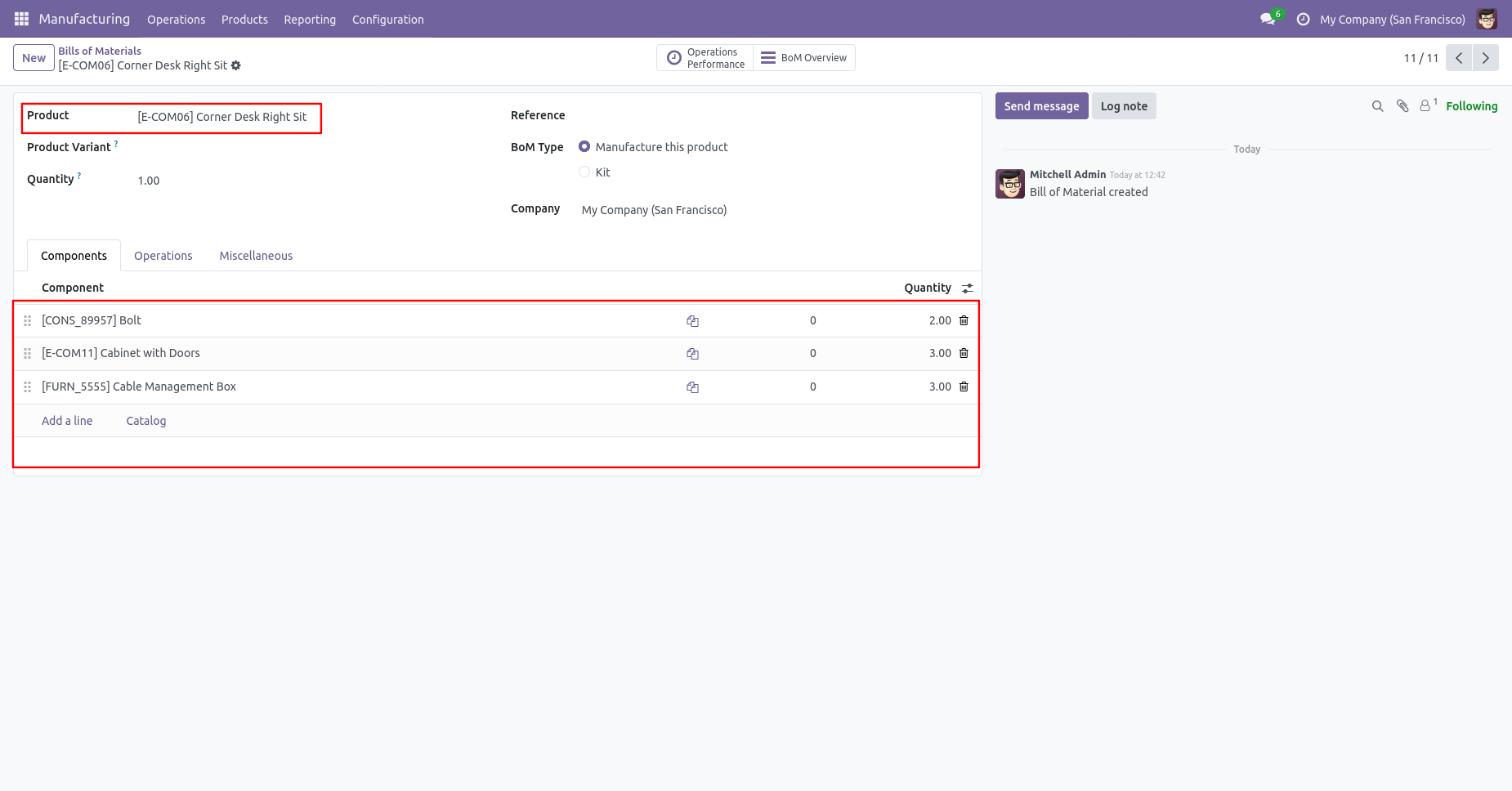Click the copy icon in Bolt row
The image size is (1512, 791).
tap(692, 321)
